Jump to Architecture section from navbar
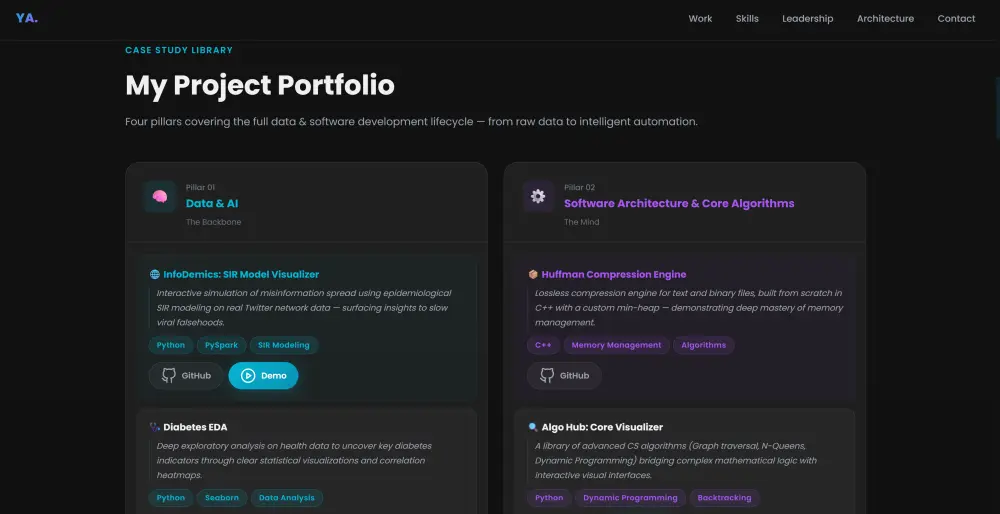Screen dimensions: 1000x514 (x=885, y=19)
